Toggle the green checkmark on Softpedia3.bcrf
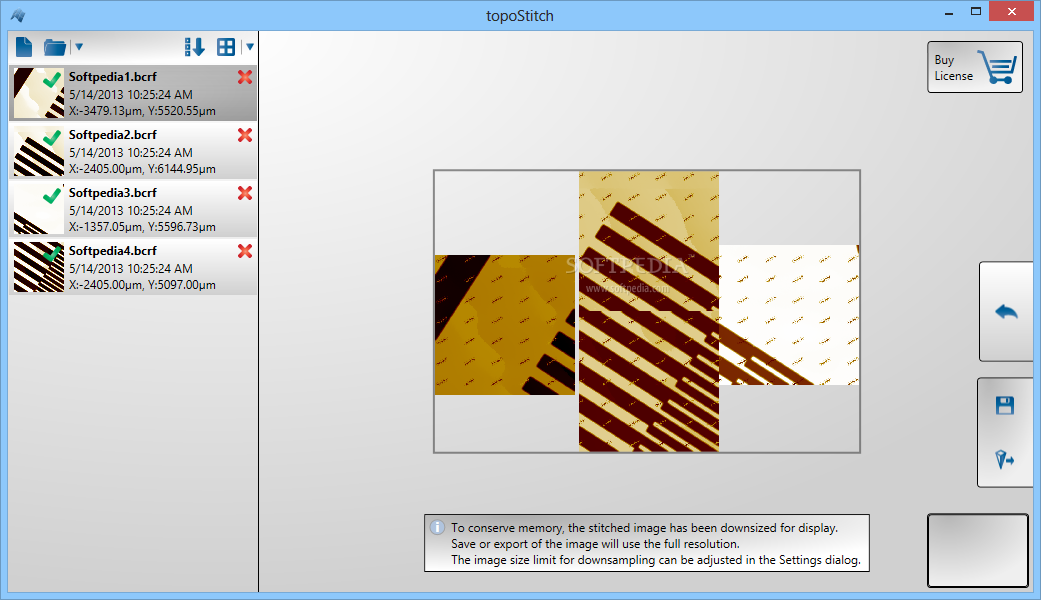 coord(52,196)
